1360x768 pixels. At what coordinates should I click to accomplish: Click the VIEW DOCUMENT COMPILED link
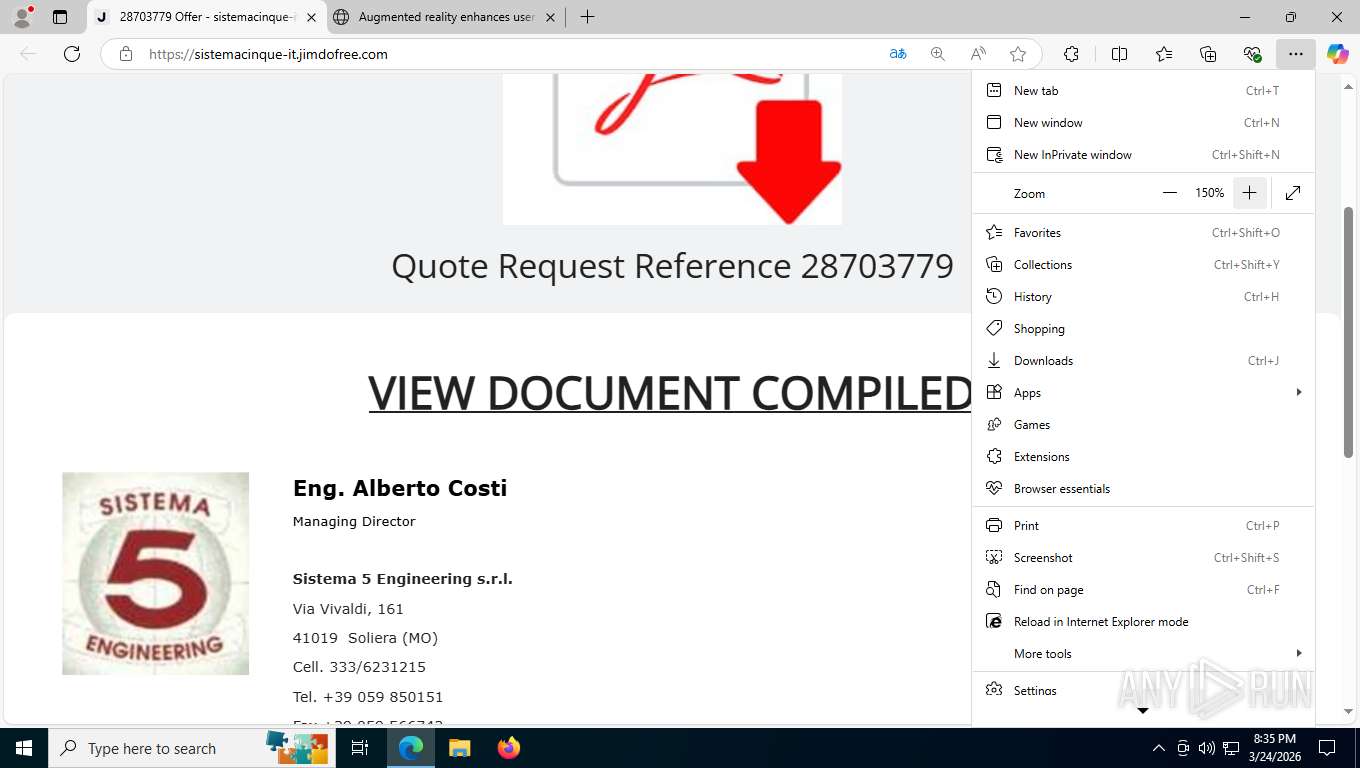[670, 392]
